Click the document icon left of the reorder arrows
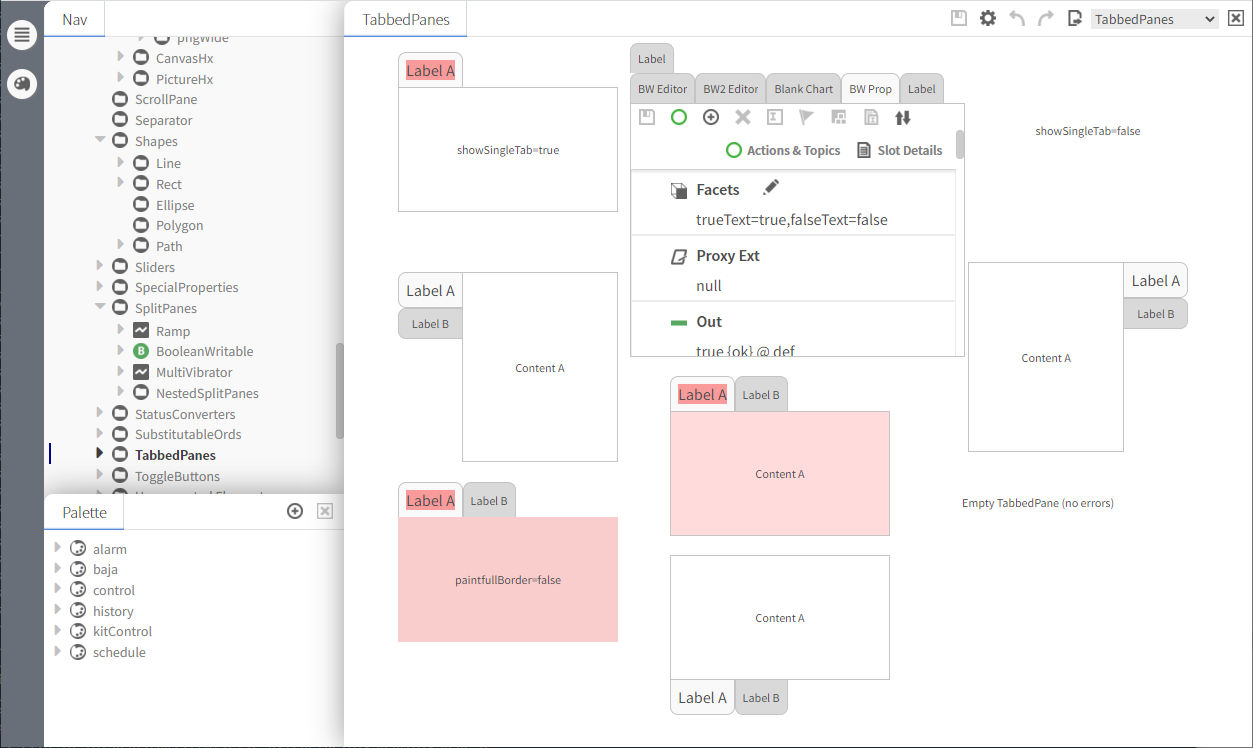The image size is (1253, 748). [x=871, y=117]
